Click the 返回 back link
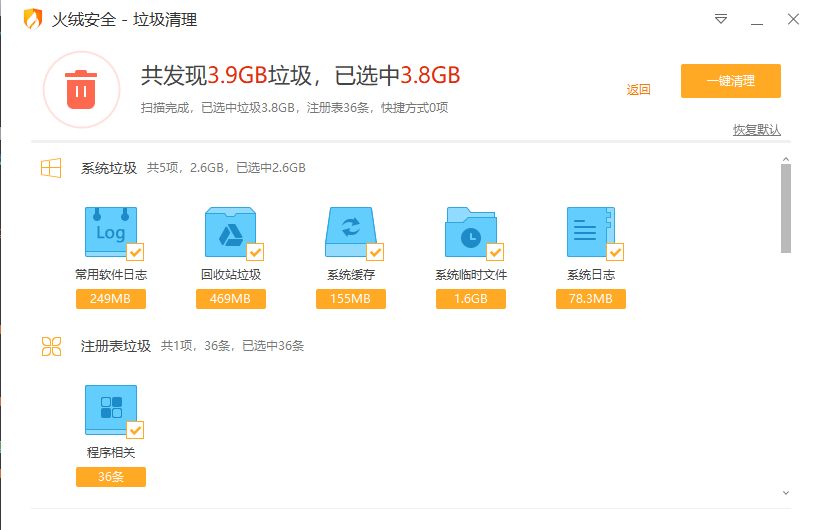This screenshot has width=814, height=530. click(x=638, y=90)
